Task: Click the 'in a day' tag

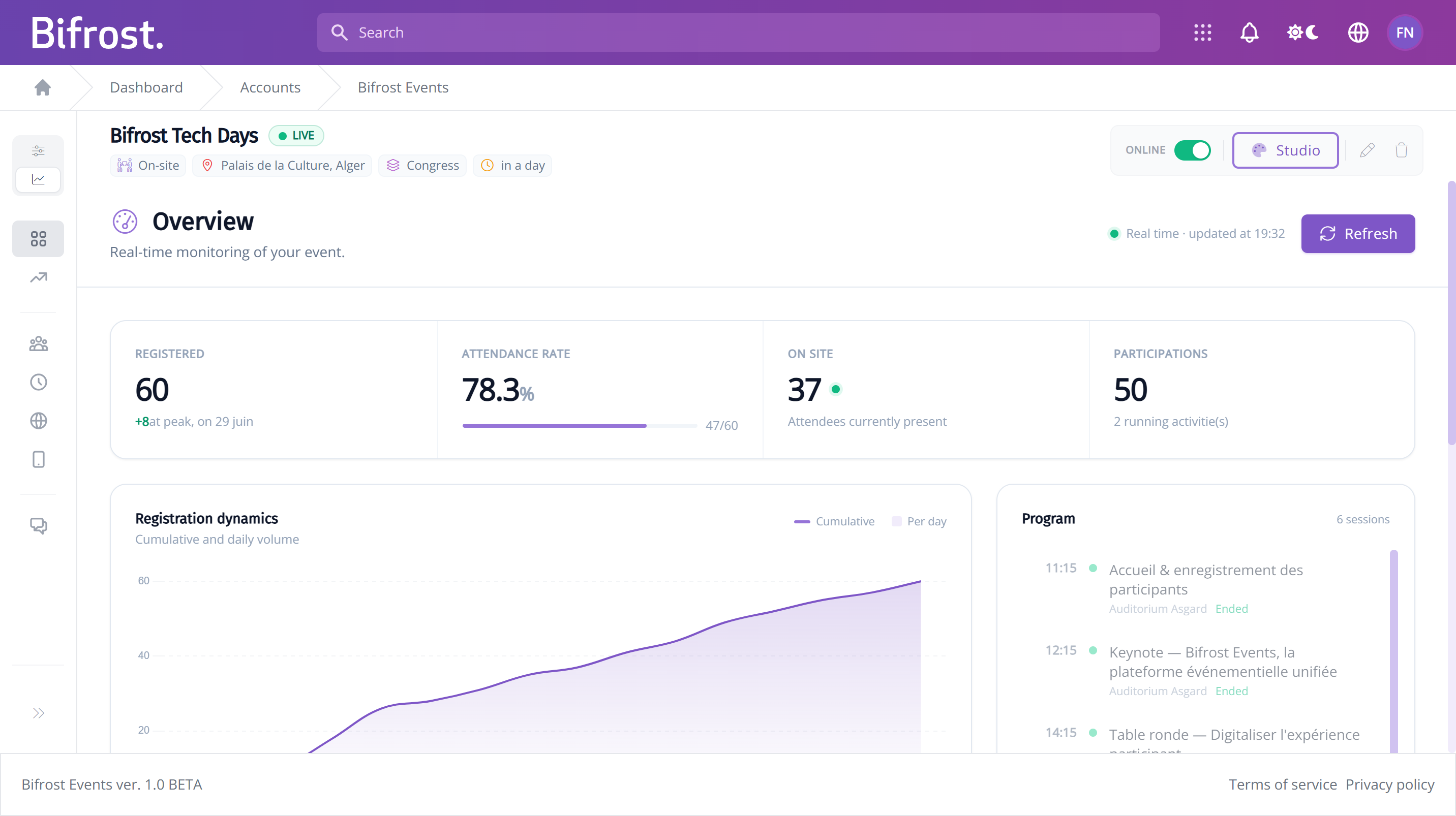Action: click(512, 166)
